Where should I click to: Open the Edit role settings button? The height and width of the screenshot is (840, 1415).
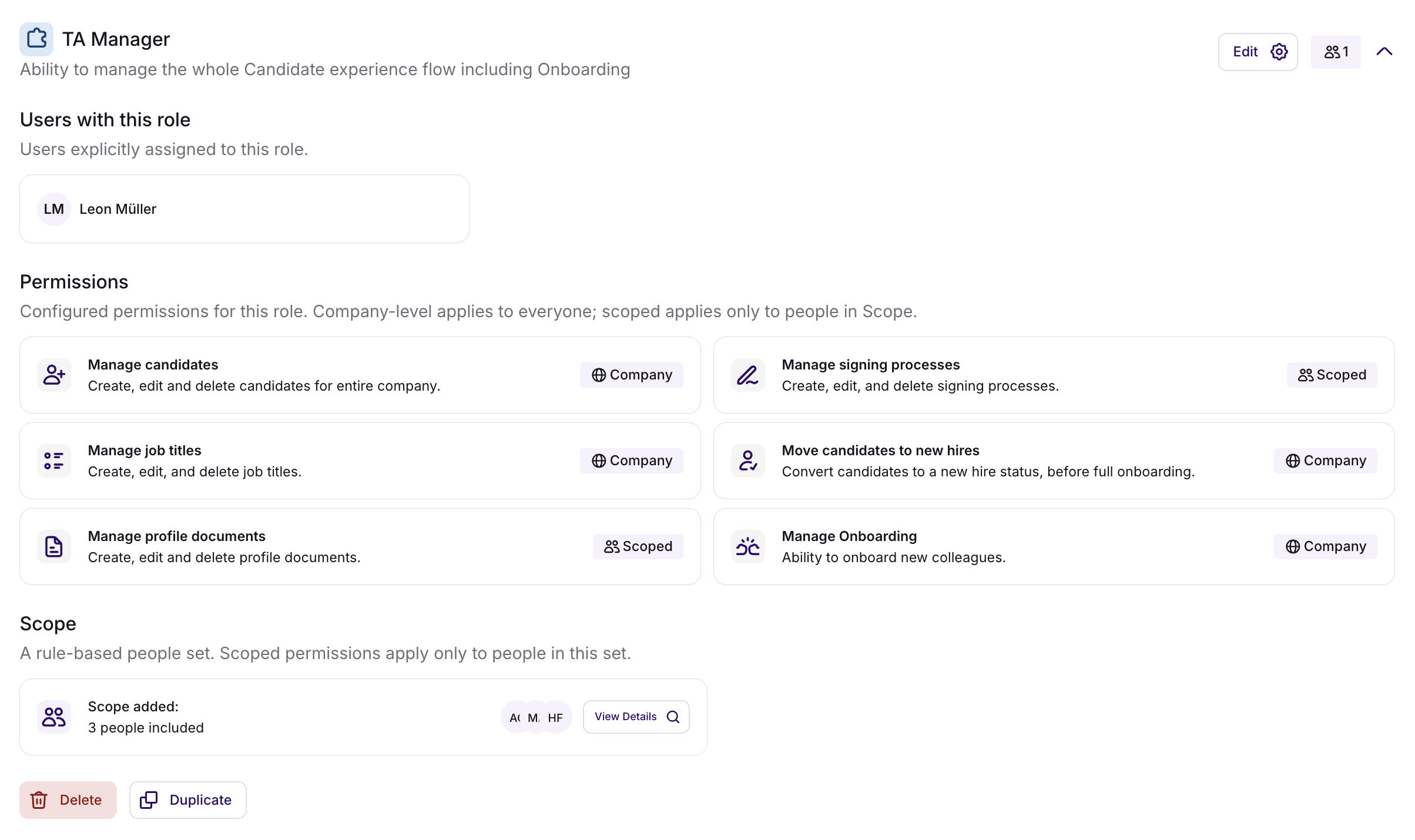(x=1258, y=52)
